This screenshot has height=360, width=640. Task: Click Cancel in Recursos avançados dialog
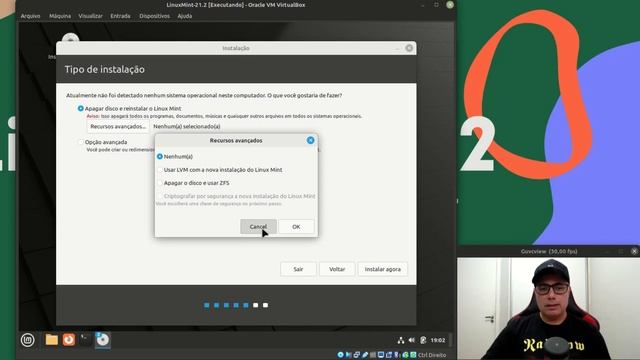click(x=258, y=227)
